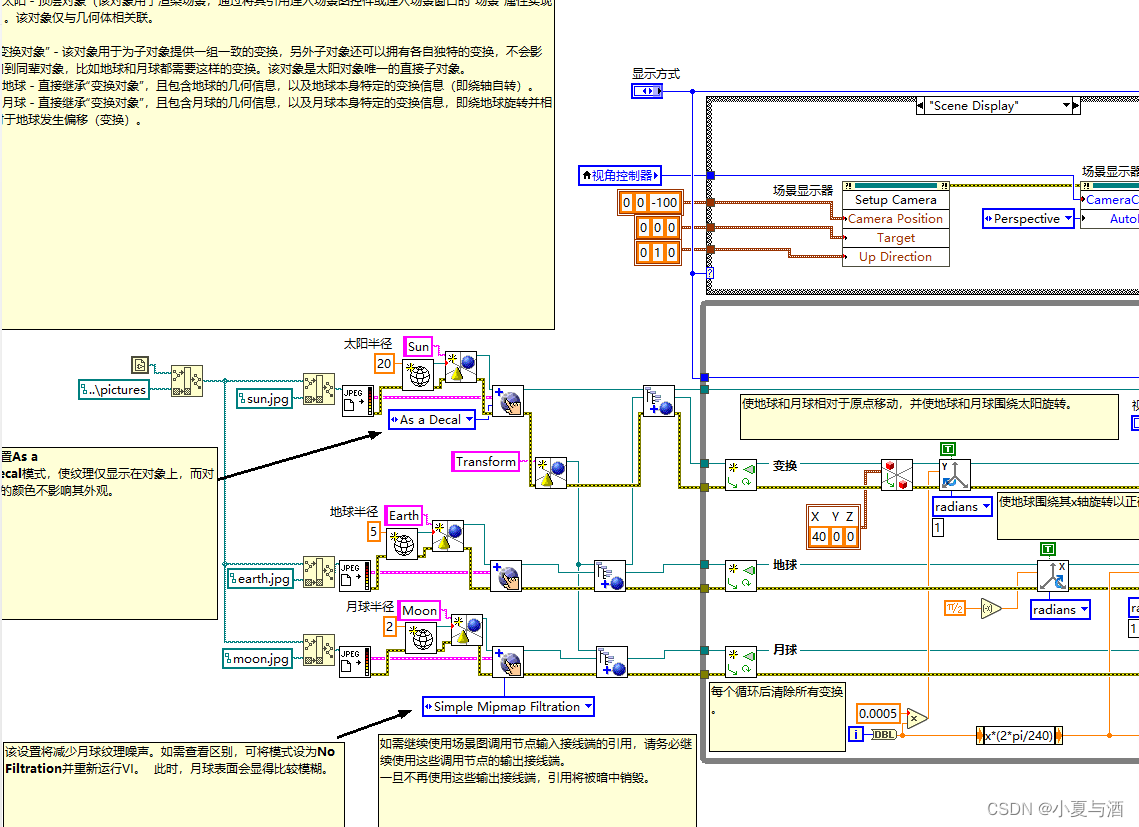Select the Earth globe creation node near 地球半径

404,544
